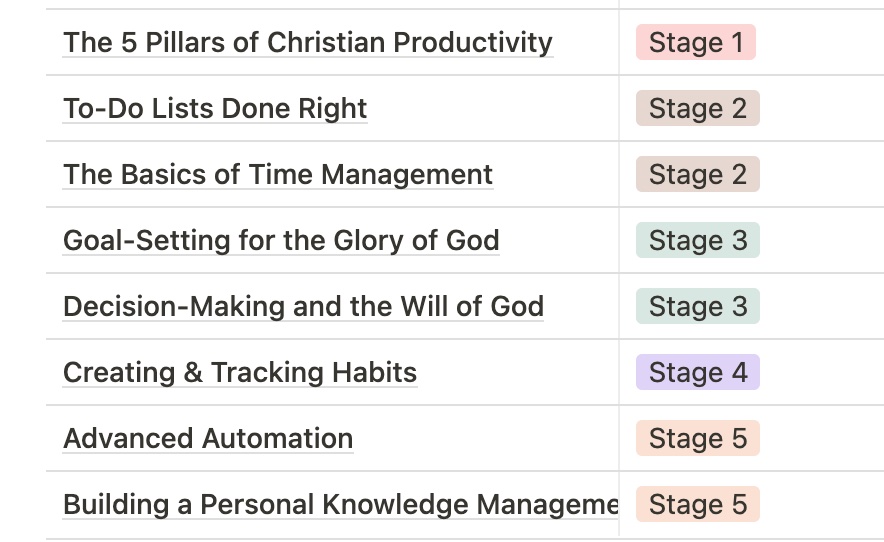This screenshot has width=884, height=542.
Task: Open "To-Do Lists Done Right" page
Action: (x=215, y=108)
